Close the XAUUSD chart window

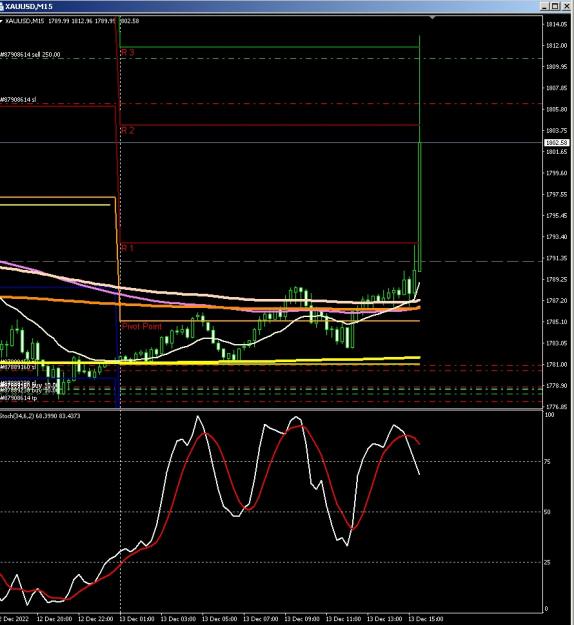pos(566,6)
